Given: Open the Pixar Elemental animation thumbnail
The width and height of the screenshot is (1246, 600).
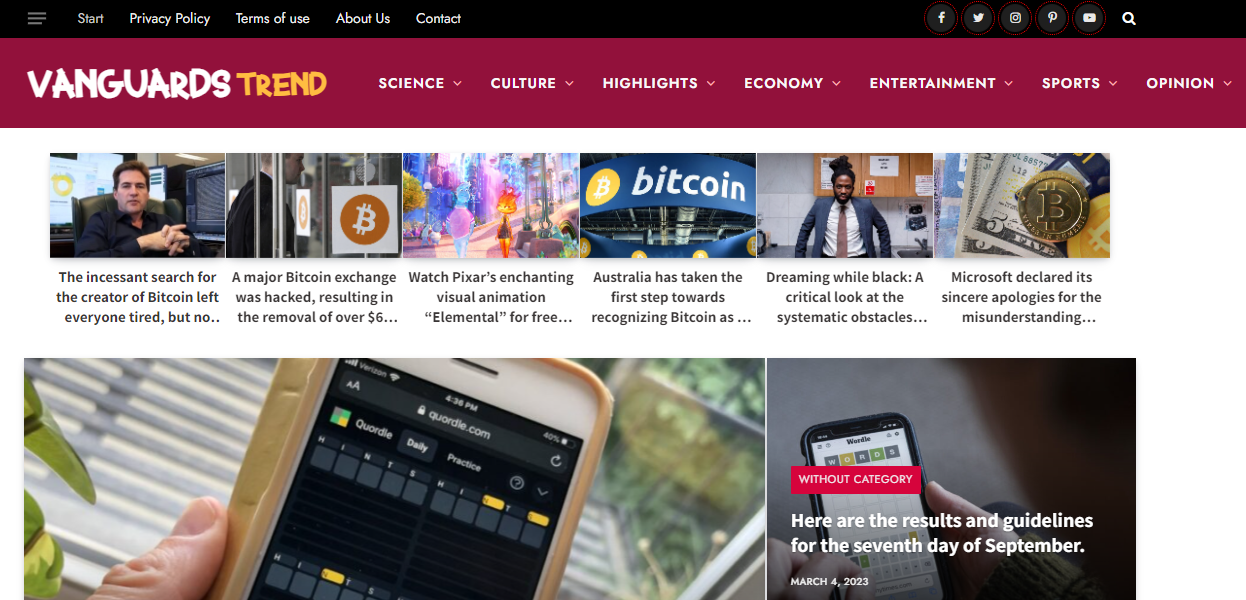Looking at the screenshot, I should point(491,205).
